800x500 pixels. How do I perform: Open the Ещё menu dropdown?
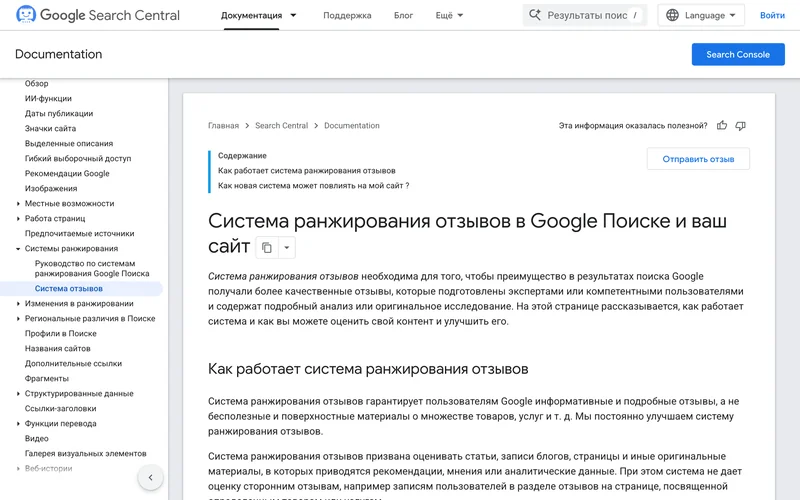(x=449, y=15)
